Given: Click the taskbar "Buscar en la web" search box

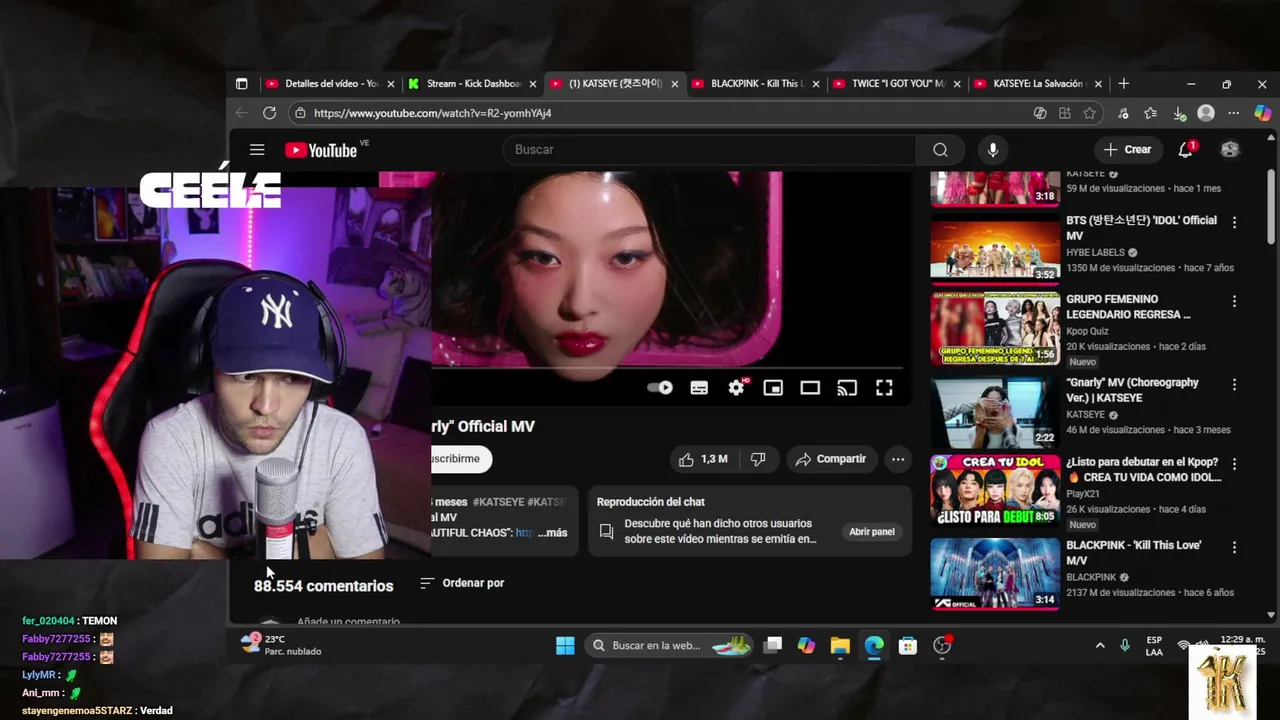Looking at the screenshot, I should coord(667,646).
